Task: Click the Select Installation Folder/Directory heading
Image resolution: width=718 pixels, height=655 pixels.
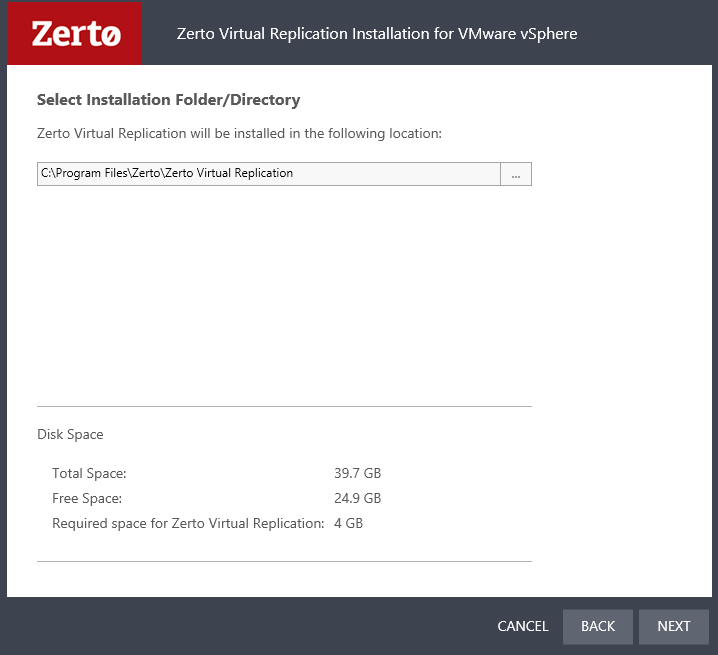Action: click(x=168, y=100)
